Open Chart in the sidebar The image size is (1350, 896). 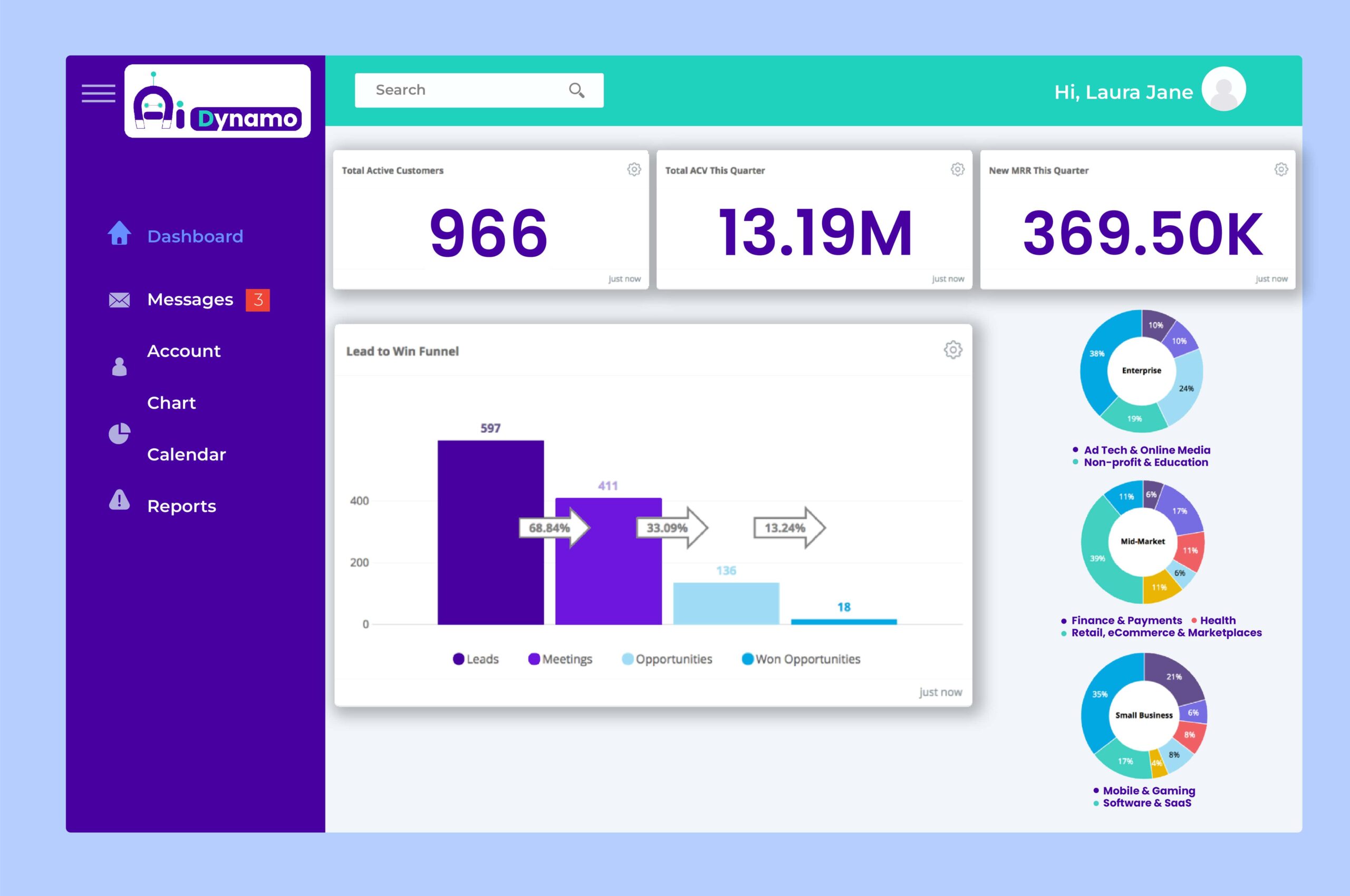pos(171,403)
